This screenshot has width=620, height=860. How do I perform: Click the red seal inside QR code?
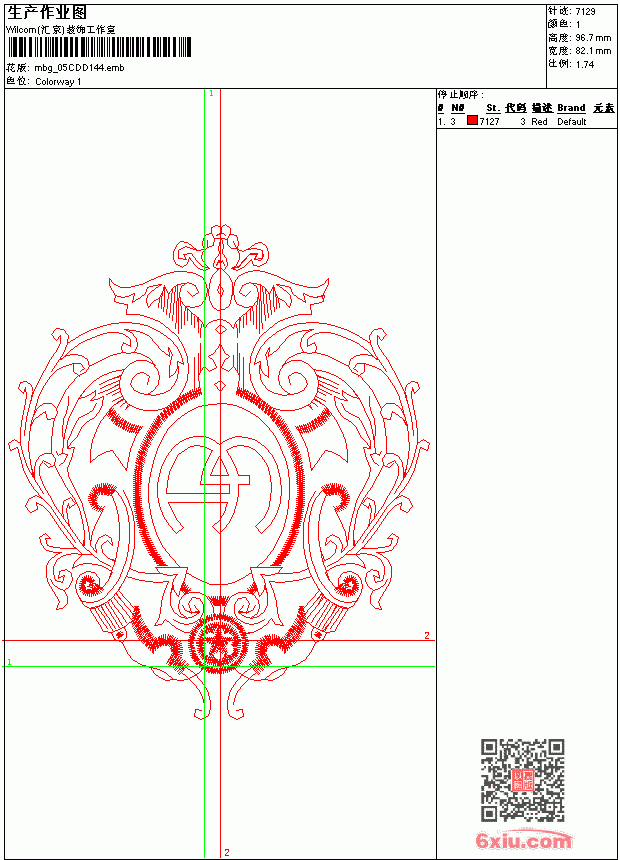(x=522, y=779)
